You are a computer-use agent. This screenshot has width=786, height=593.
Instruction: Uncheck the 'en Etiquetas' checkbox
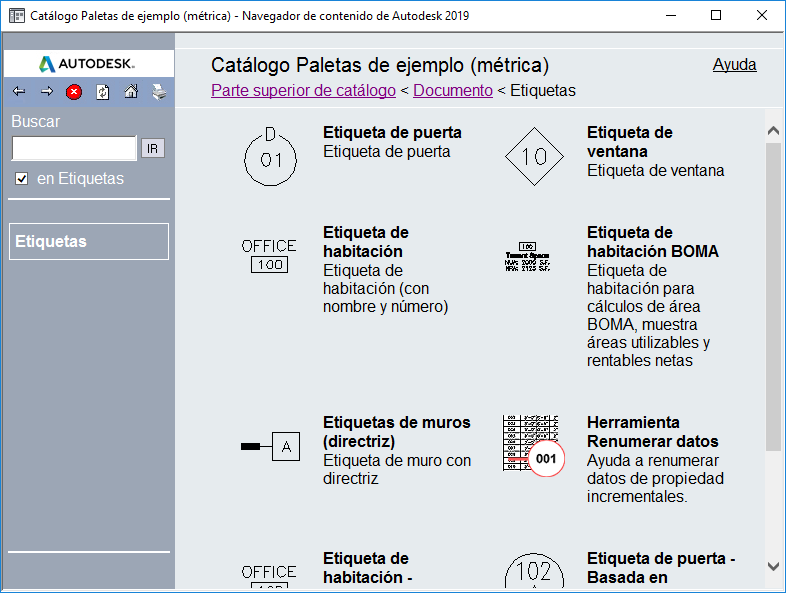[x=21, y=178]
